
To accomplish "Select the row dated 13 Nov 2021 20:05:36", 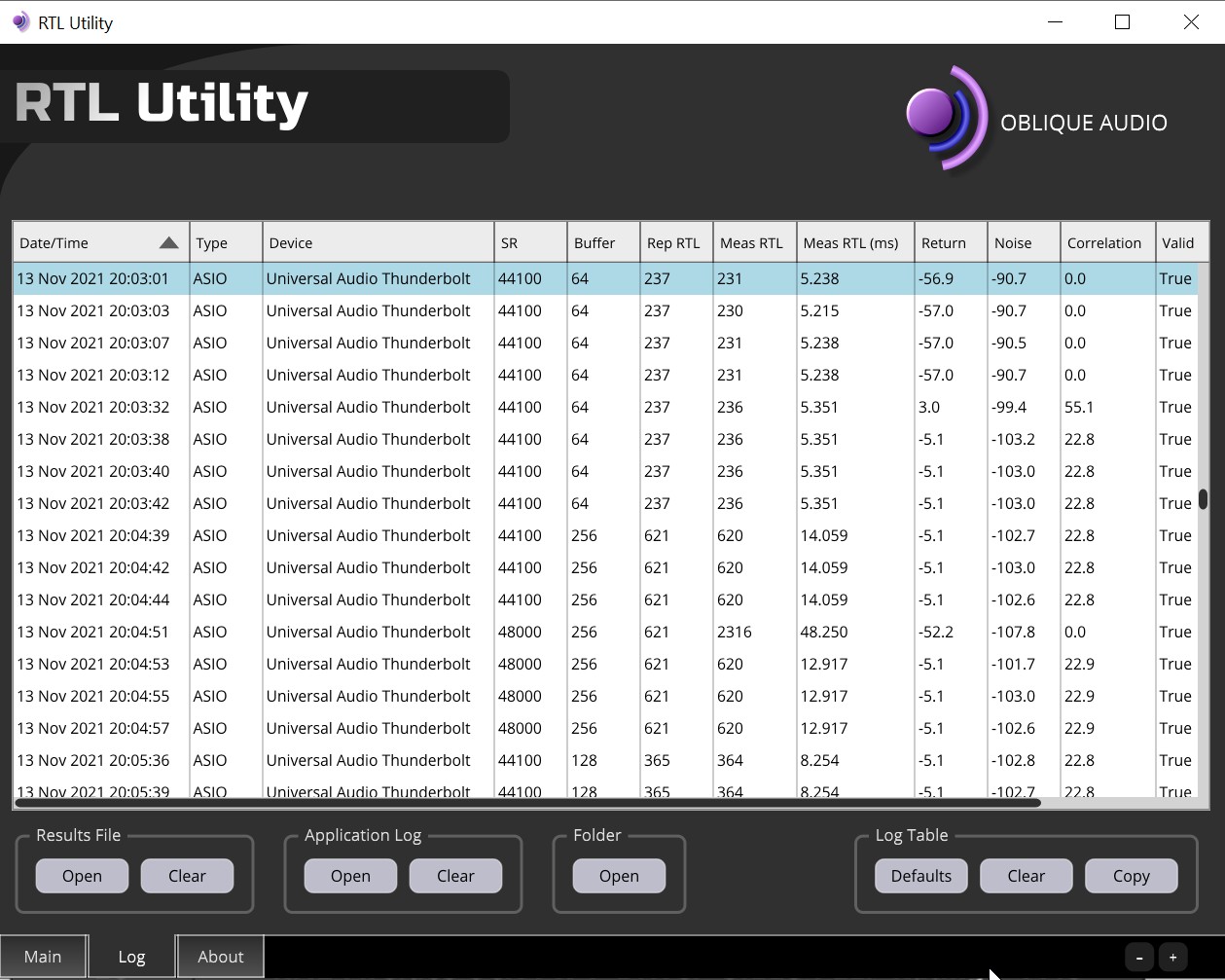I will [605, 760].
